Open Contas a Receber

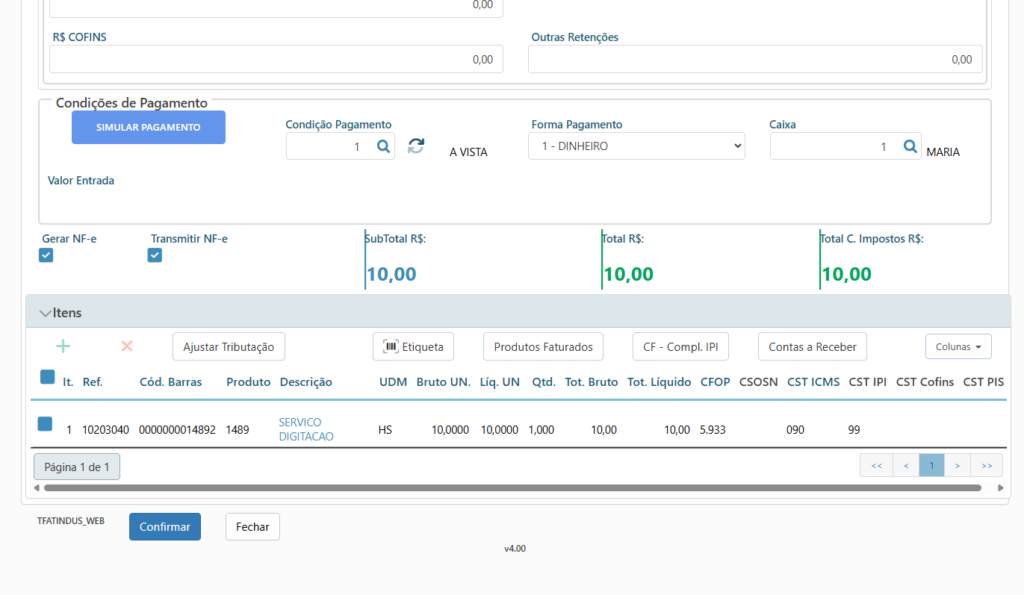pyautogui.click(x=812, y=346)
